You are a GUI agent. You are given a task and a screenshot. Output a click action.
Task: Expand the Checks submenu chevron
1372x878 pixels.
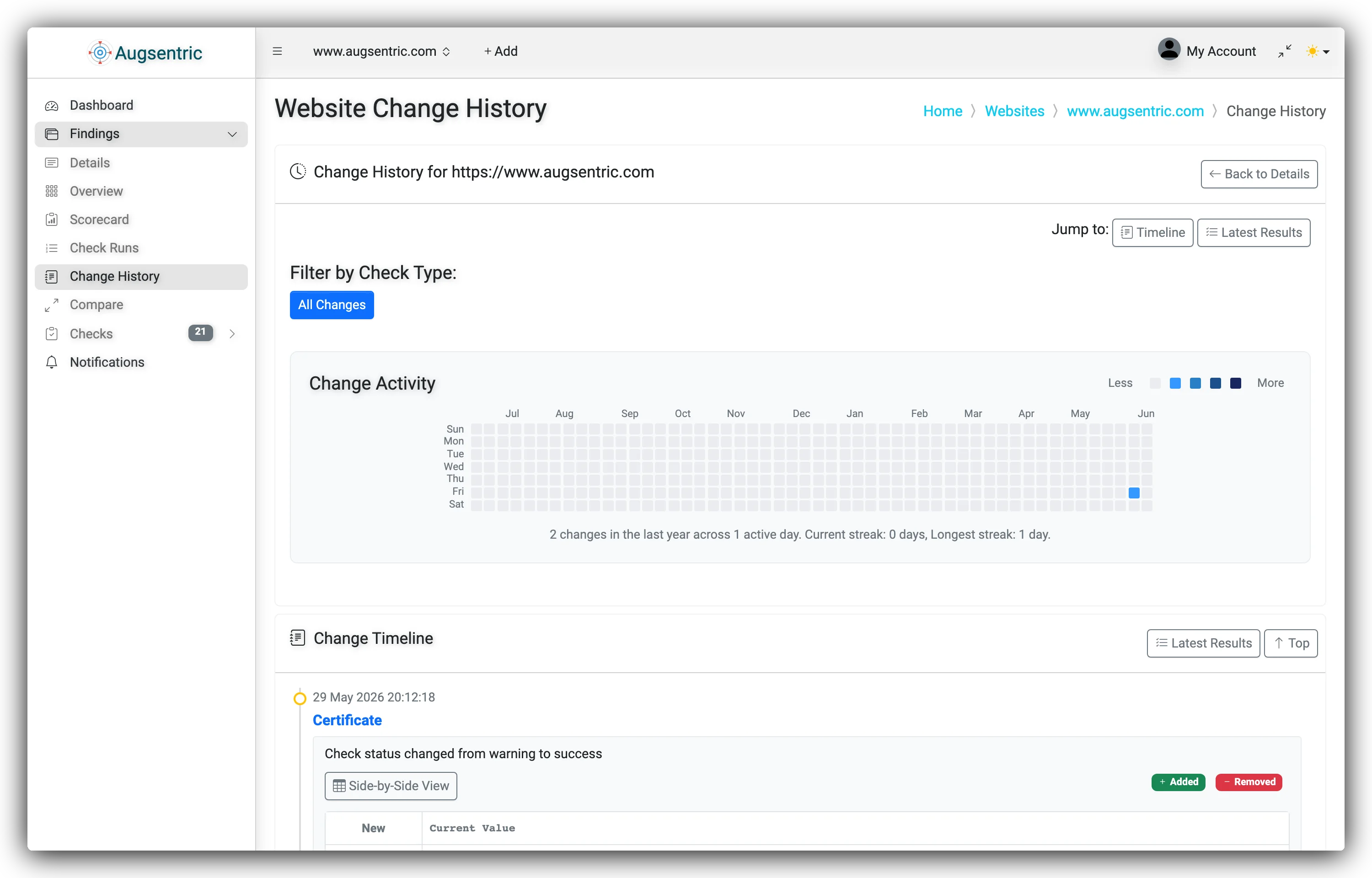(232, 334)
